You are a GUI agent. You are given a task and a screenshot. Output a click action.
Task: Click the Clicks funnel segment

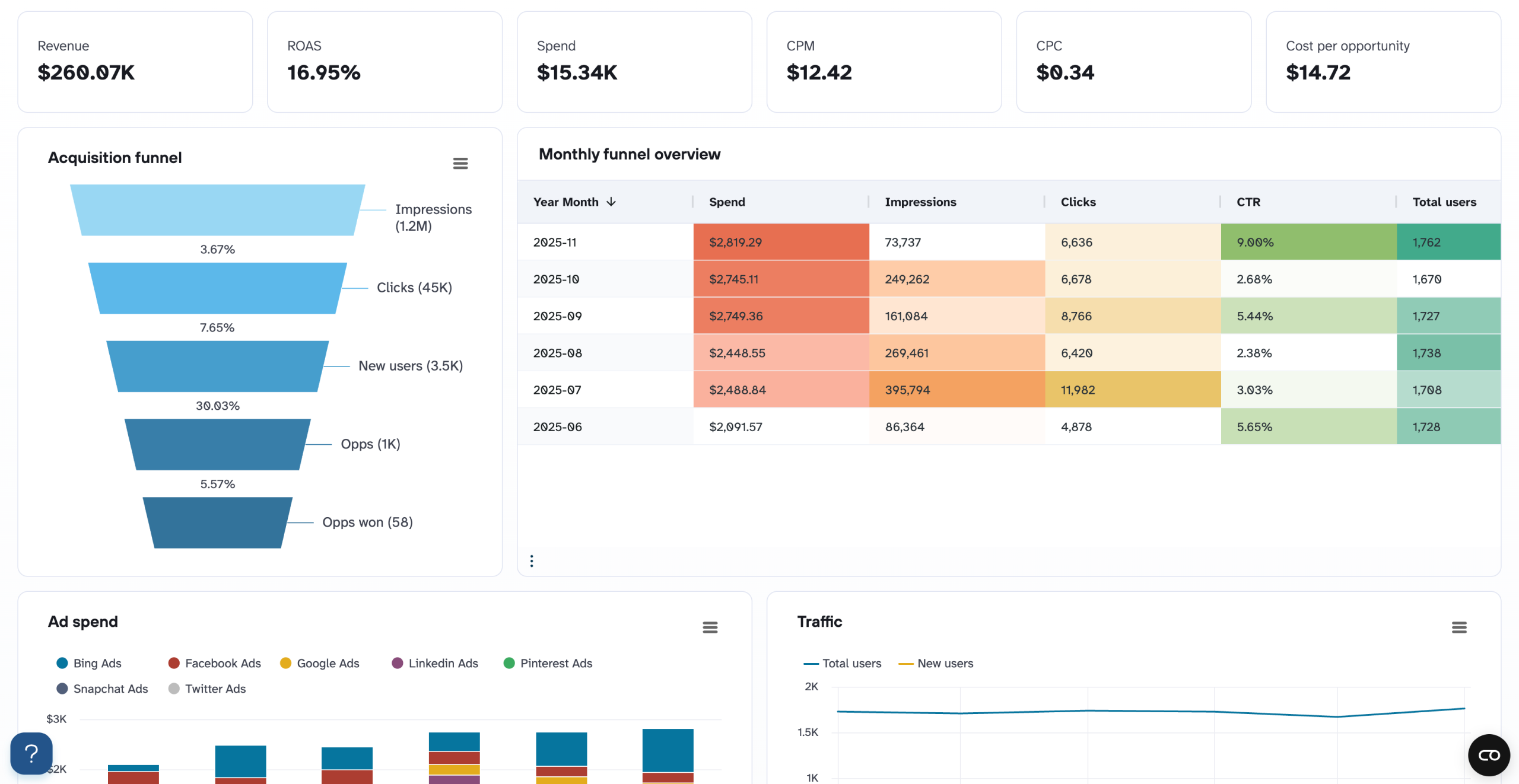tap(217, 288)
